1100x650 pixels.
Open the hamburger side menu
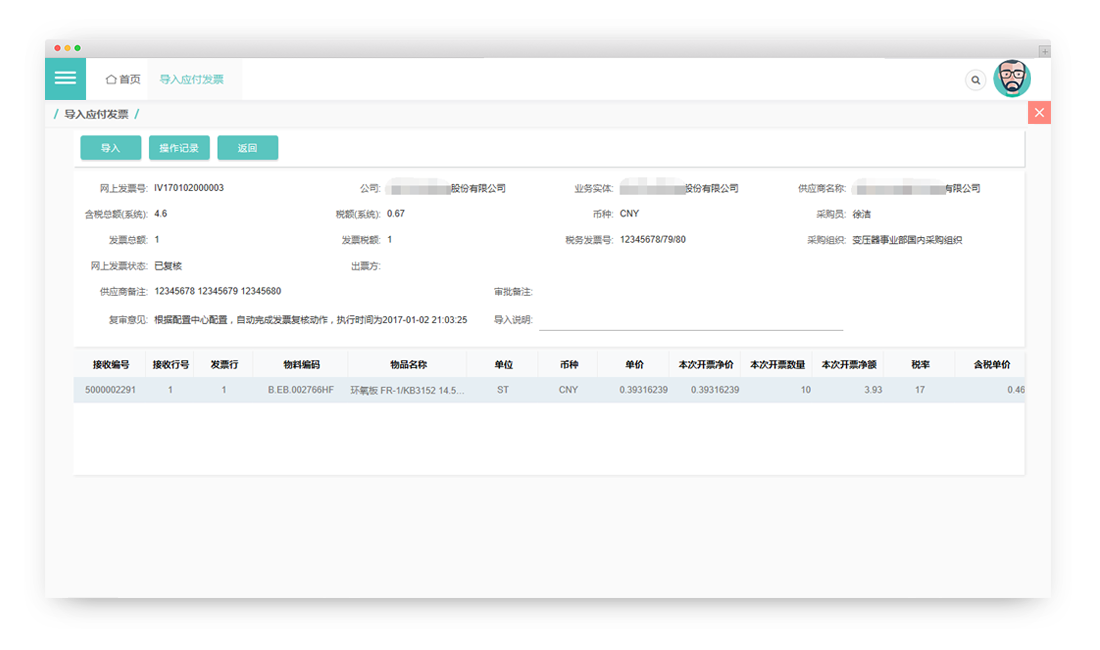tap(65, 78)
